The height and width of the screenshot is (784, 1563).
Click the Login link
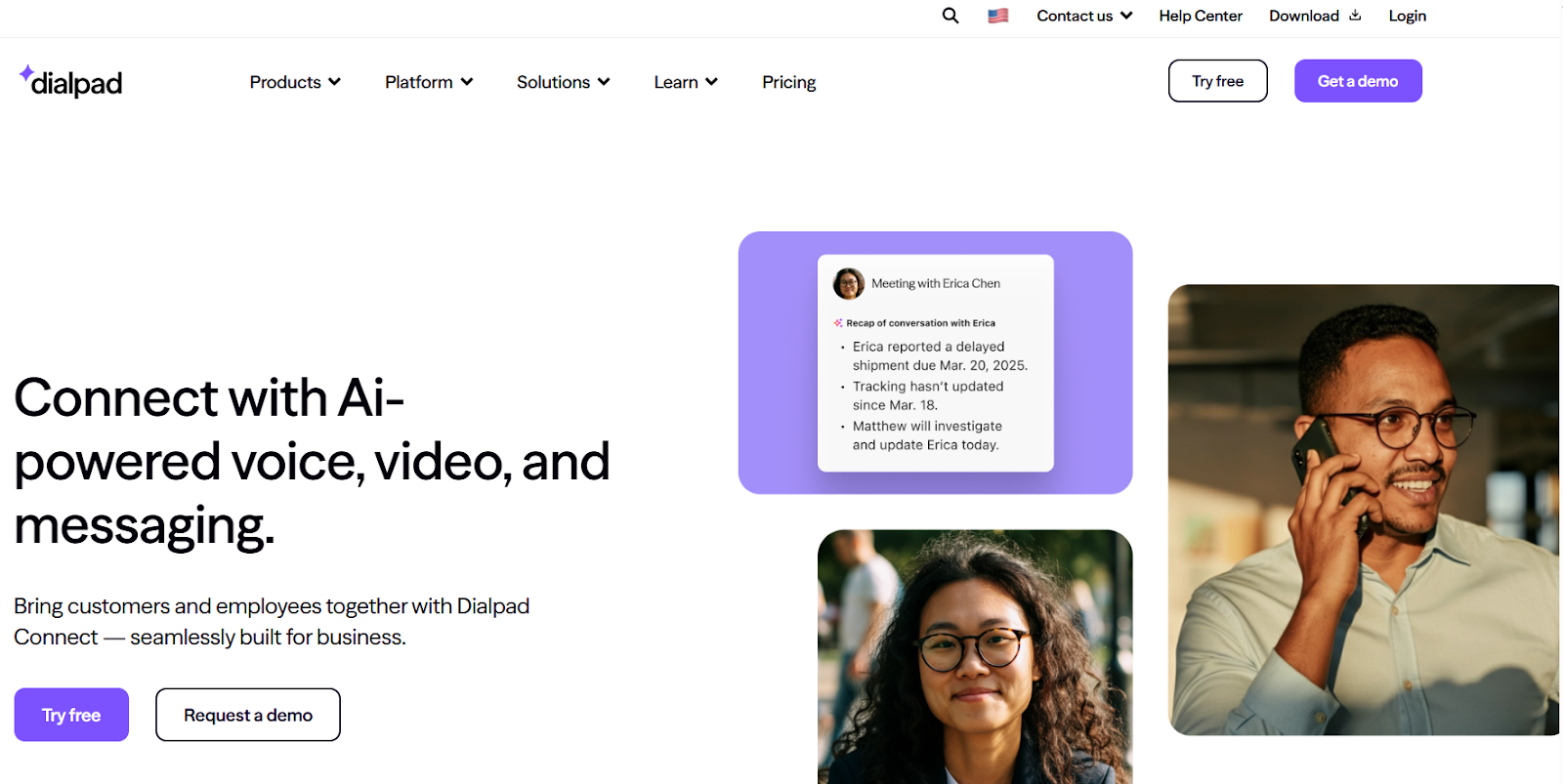tap(1407, 16)
